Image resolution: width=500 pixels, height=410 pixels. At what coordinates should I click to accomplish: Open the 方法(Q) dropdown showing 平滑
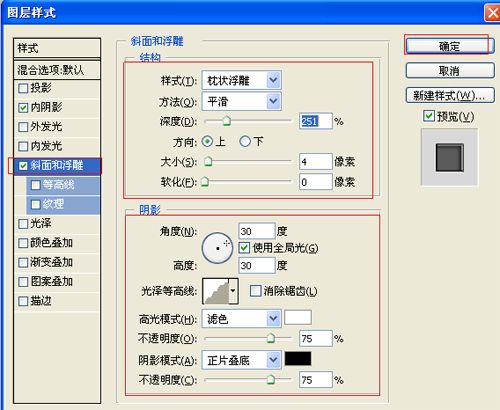pyautogui.click(x=241, y=101)
